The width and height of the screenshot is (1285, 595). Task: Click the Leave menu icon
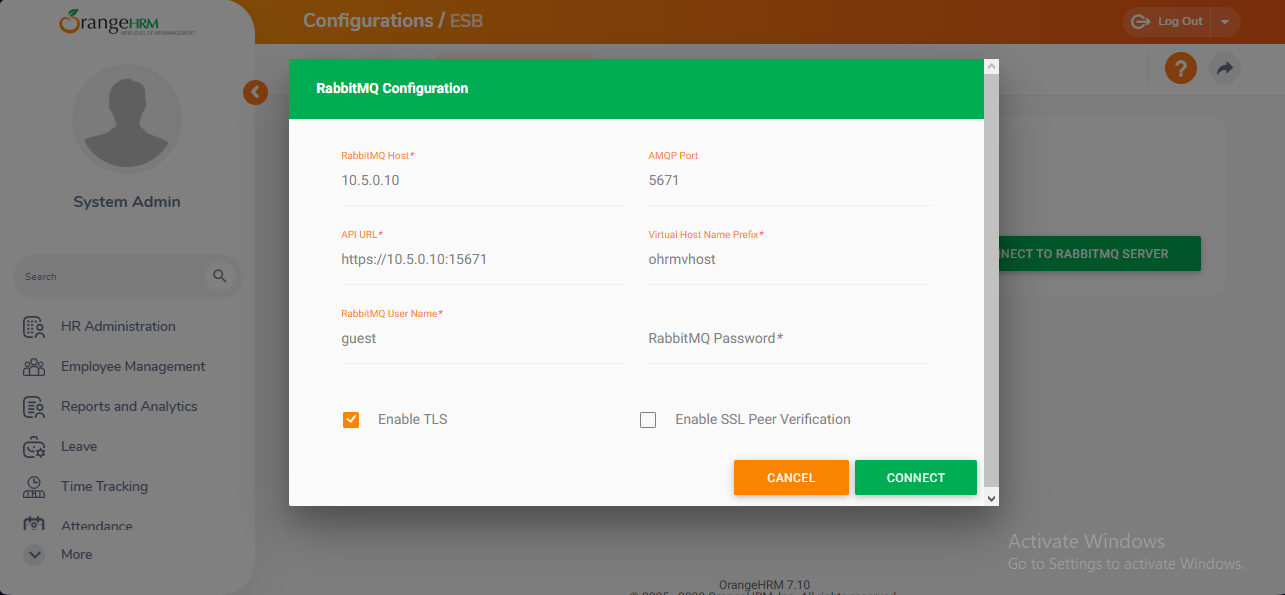34,447
